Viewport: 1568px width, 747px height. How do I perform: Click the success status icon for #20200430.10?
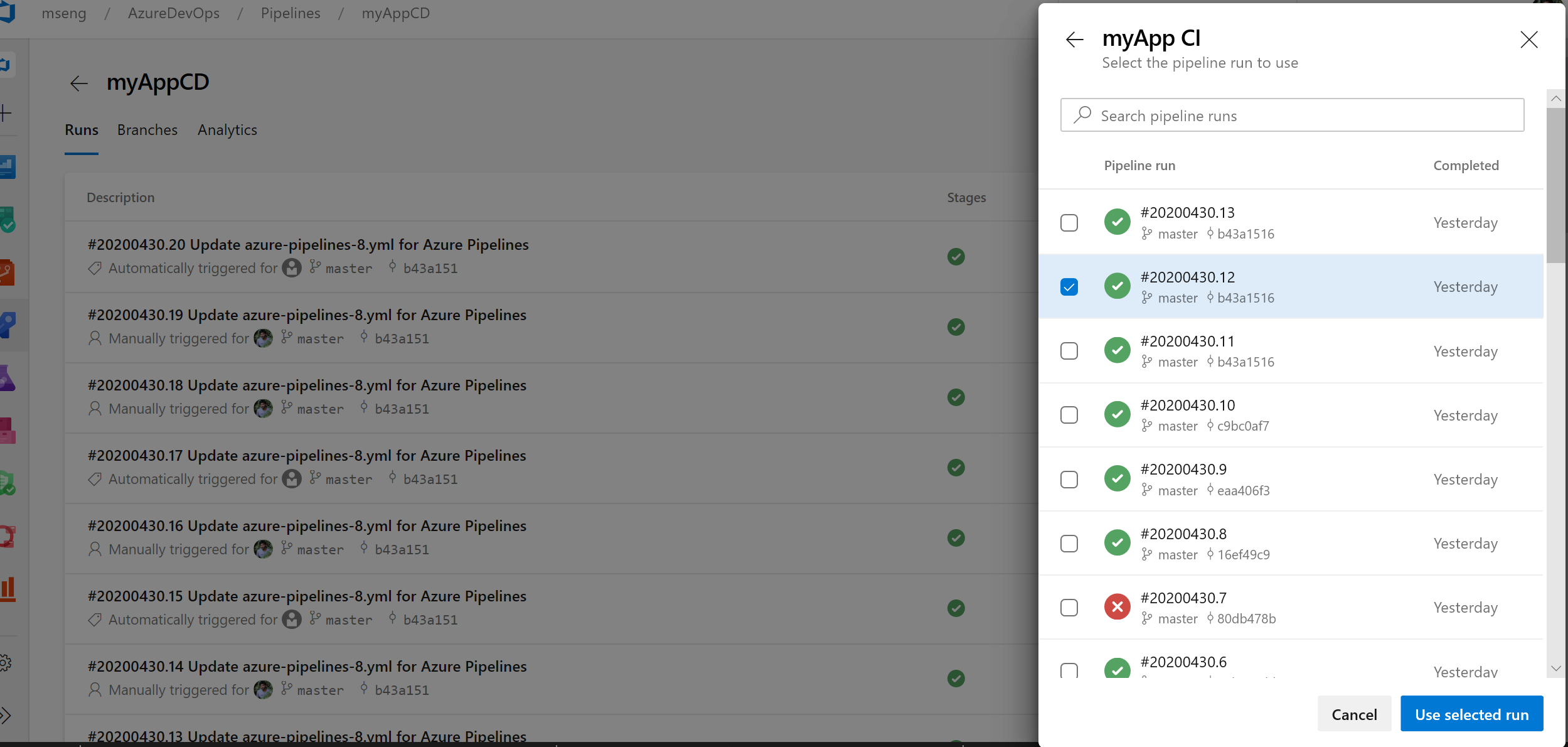[1117, 414]
